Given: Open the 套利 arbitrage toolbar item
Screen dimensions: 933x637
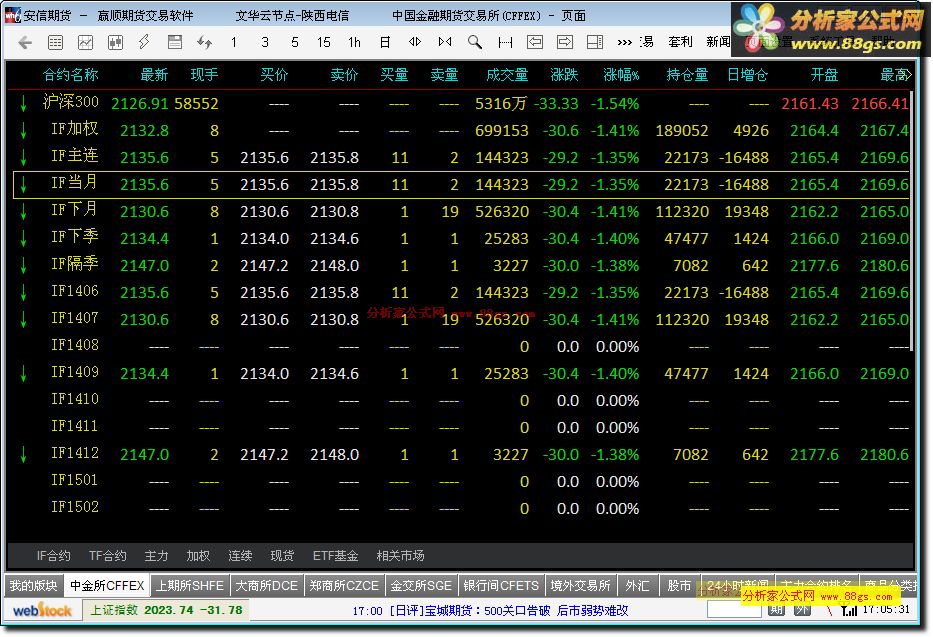Looking at the screenshot, I should click(680, 42).
